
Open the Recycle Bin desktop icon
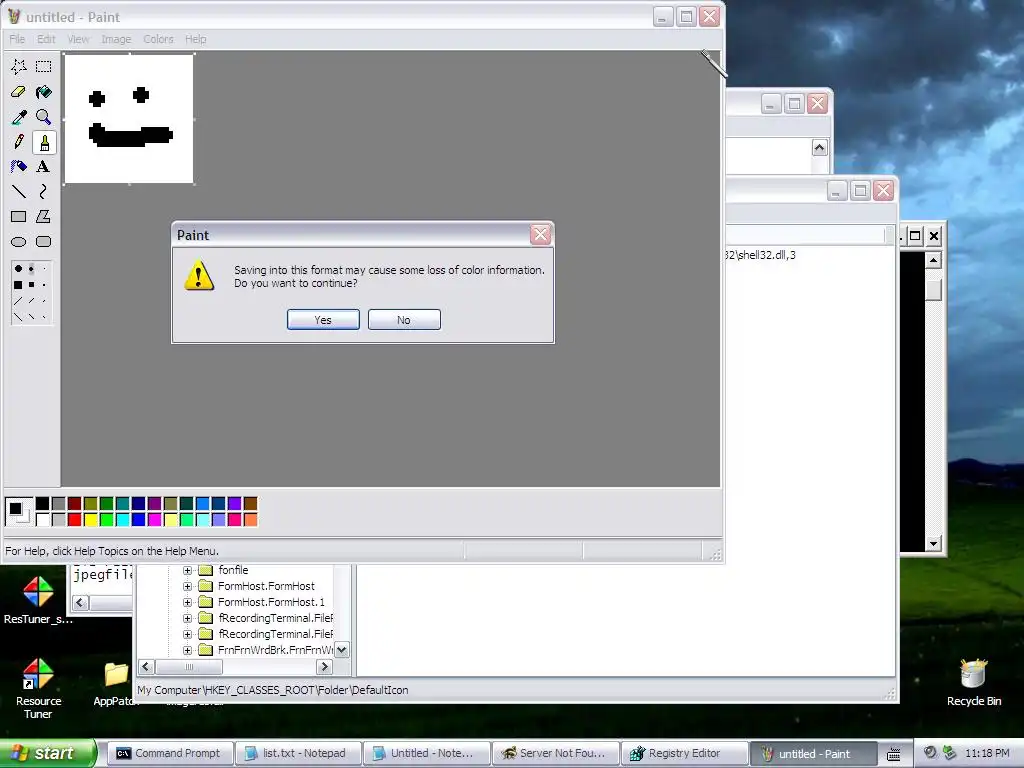(974, 682)
